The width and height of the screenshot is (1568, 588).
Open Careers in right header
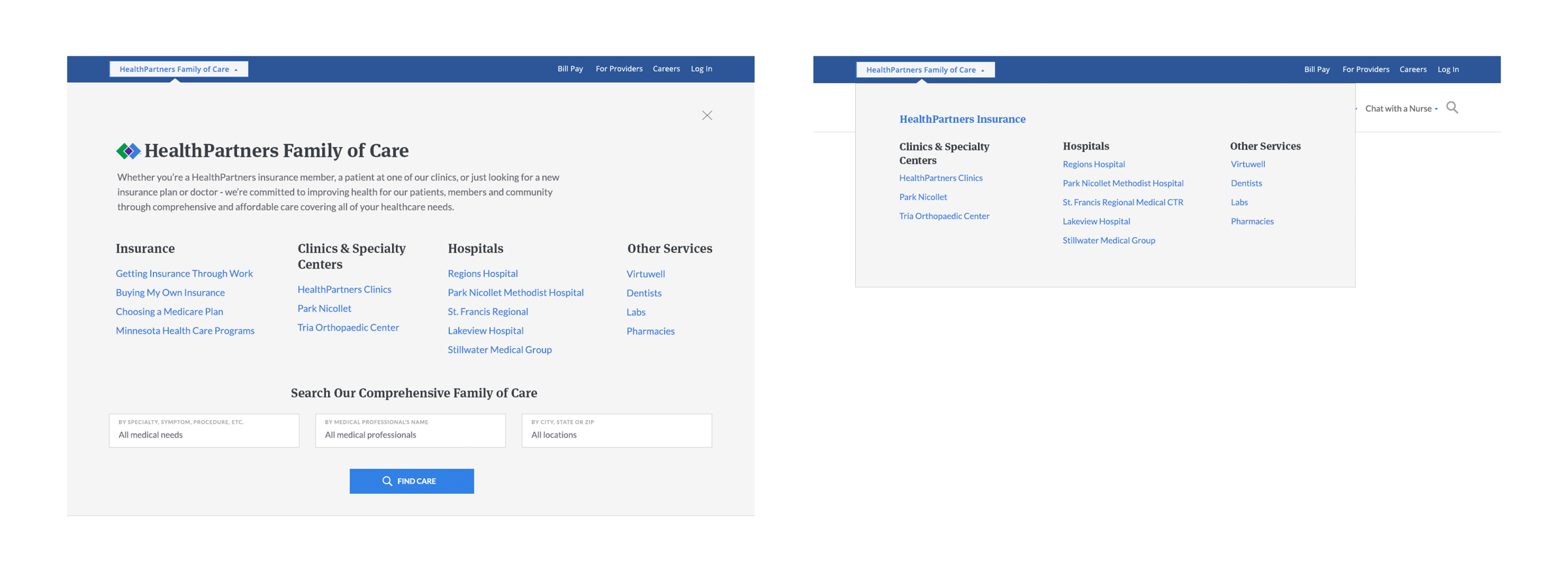coord(1413,69)
